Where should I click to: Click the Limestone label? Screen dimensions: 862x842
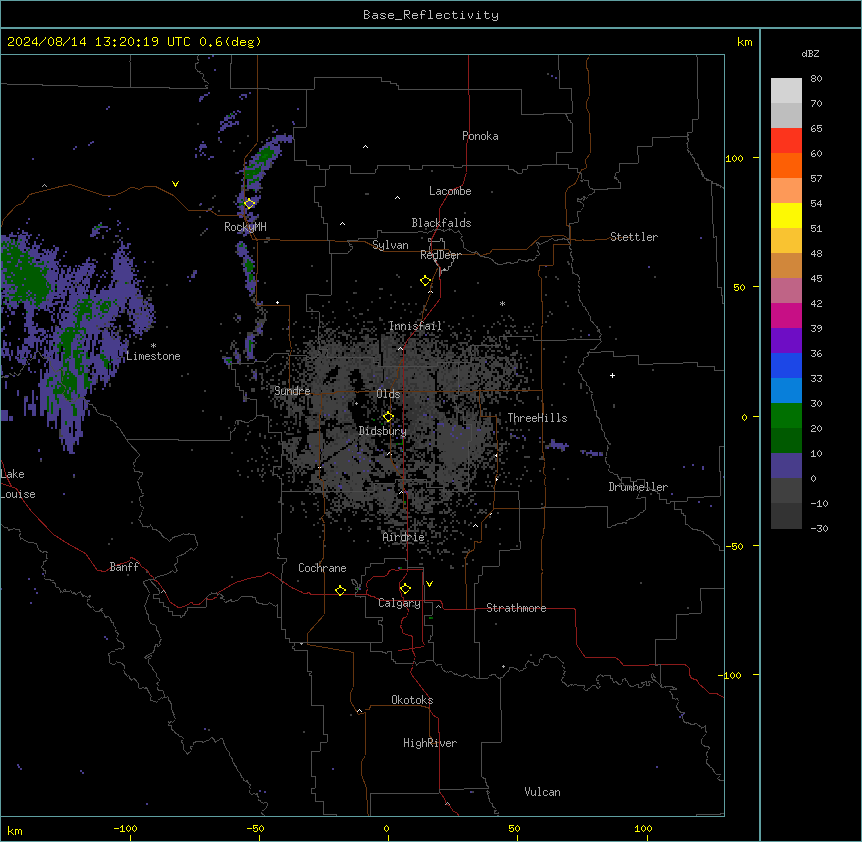pyautogui.click(x=153, y=356)
